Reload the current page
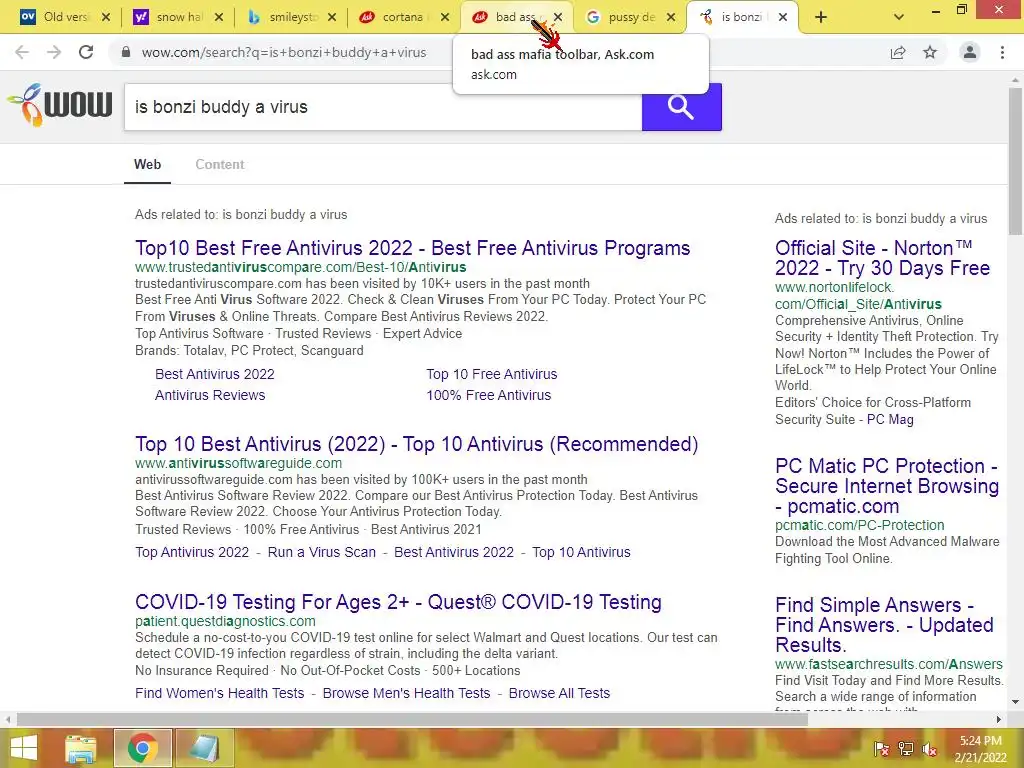 [86, 52]
